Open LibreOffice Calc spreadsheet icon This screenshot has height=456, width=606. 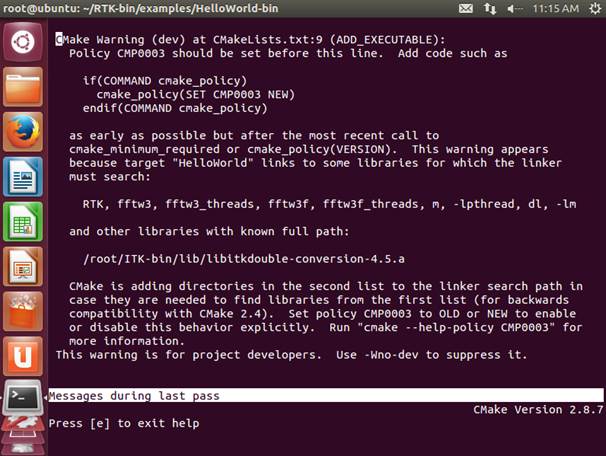(23, 221)
